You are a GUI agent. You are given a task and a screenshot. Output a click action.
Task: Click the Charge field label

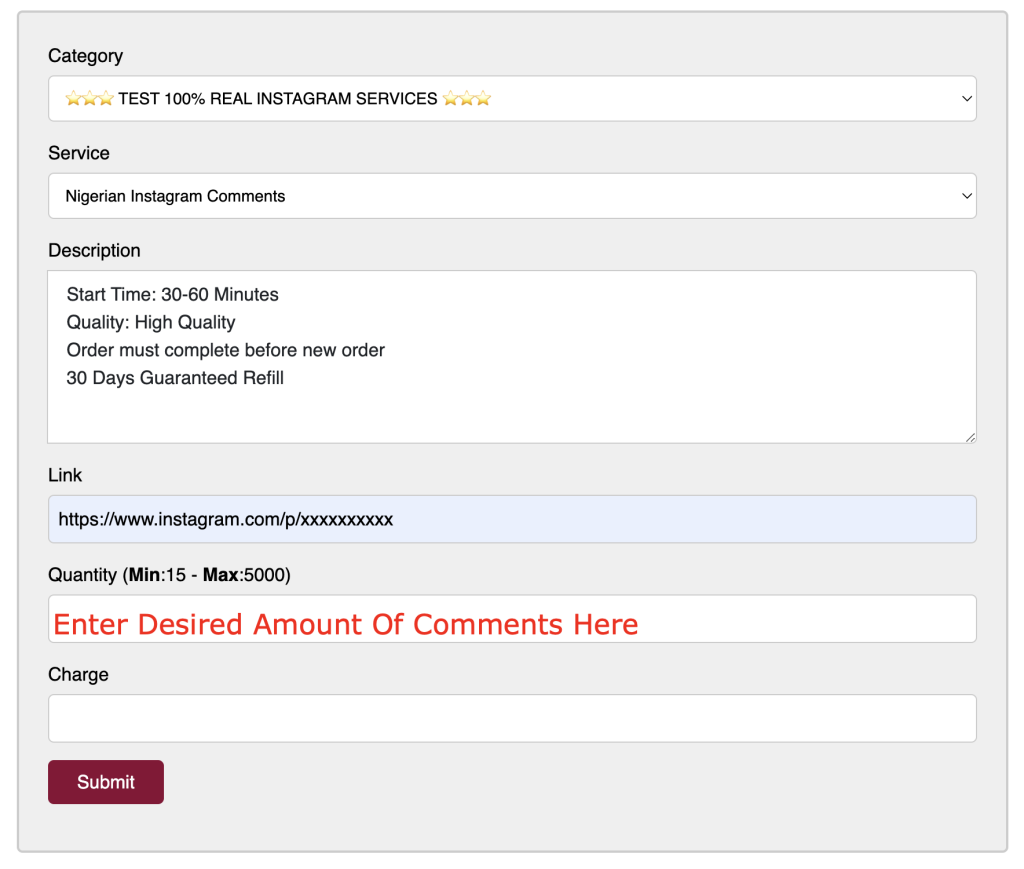(x=78, y=675)
